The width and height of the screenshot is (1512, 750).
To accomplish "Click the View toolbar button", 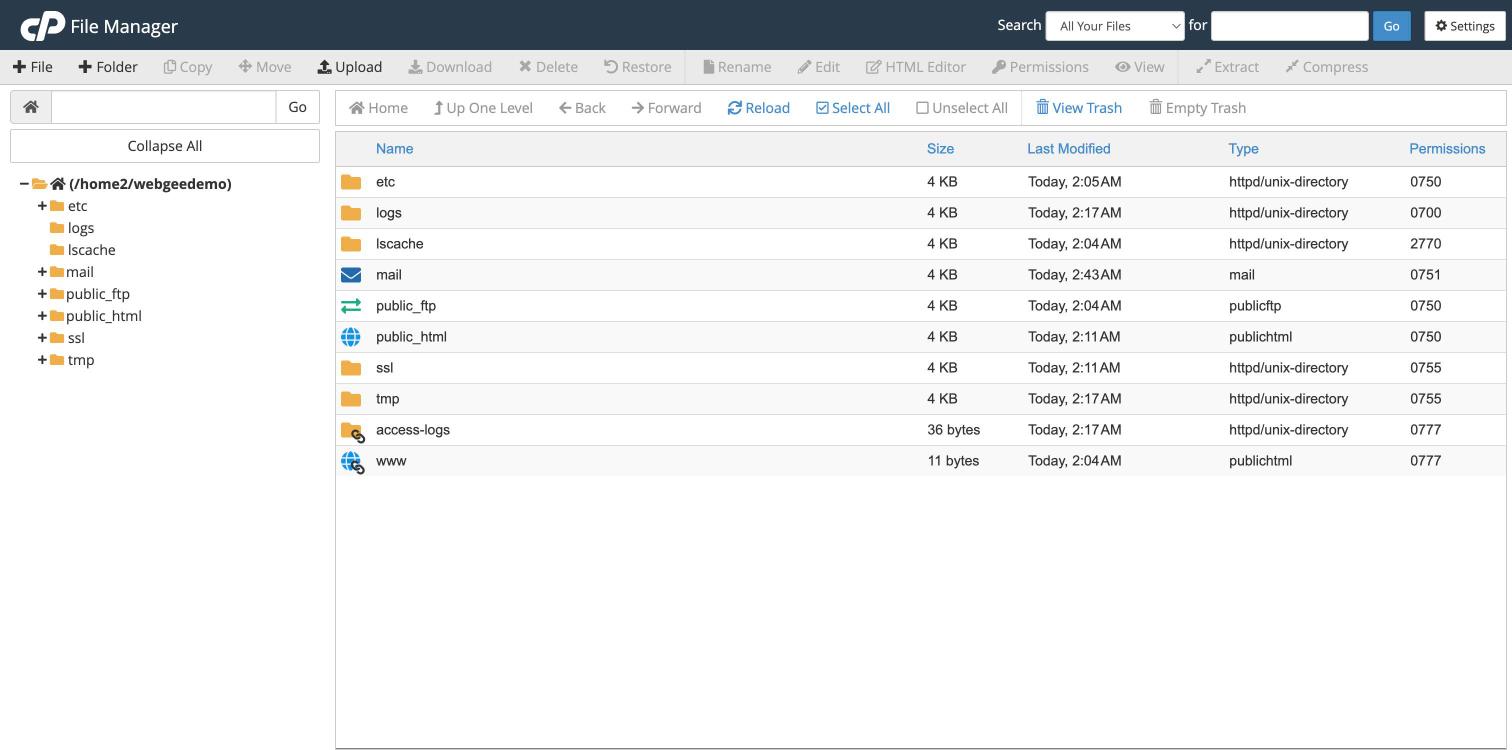I will (1140, 67).
